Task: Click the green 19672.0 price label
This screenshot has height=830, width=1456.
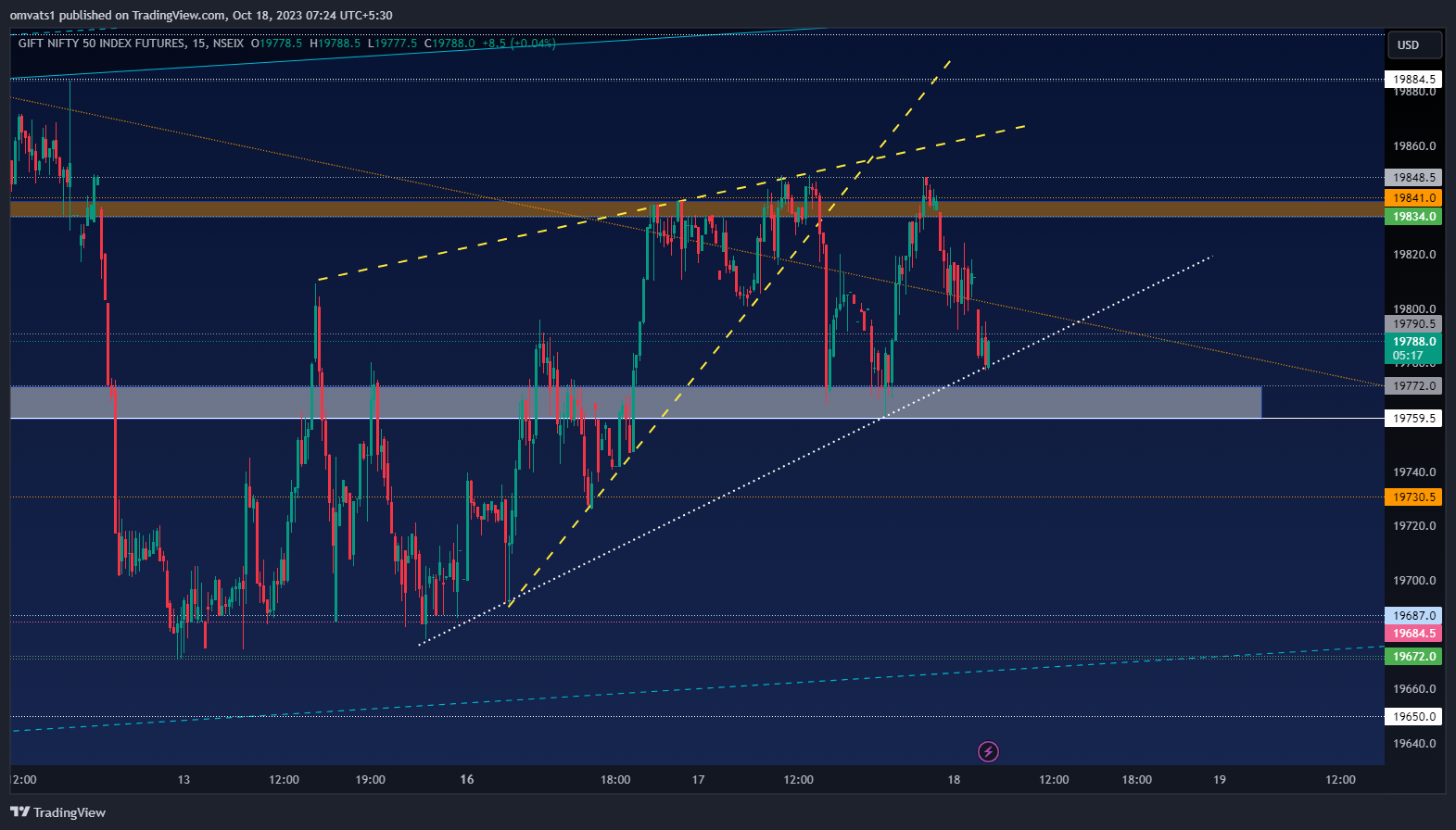Action: [1413, 657]
